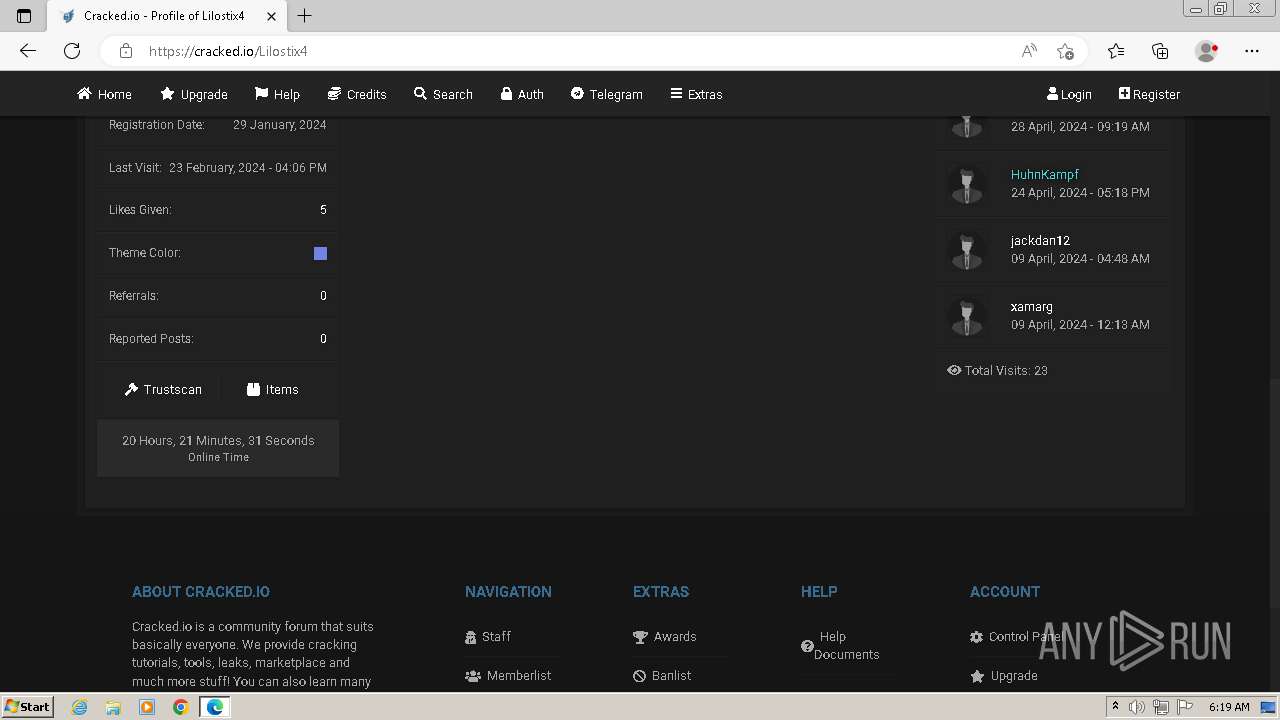The height and width of the screenshot is (720, 1280).
Task: Open the Collections icon
Action: (x=1160, y=51)
